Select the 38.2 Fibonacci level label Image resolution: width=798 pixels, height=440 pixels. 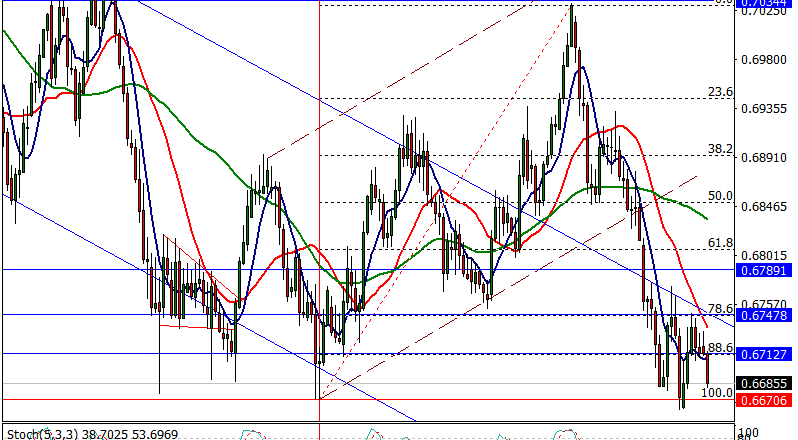tap(721, 149)
